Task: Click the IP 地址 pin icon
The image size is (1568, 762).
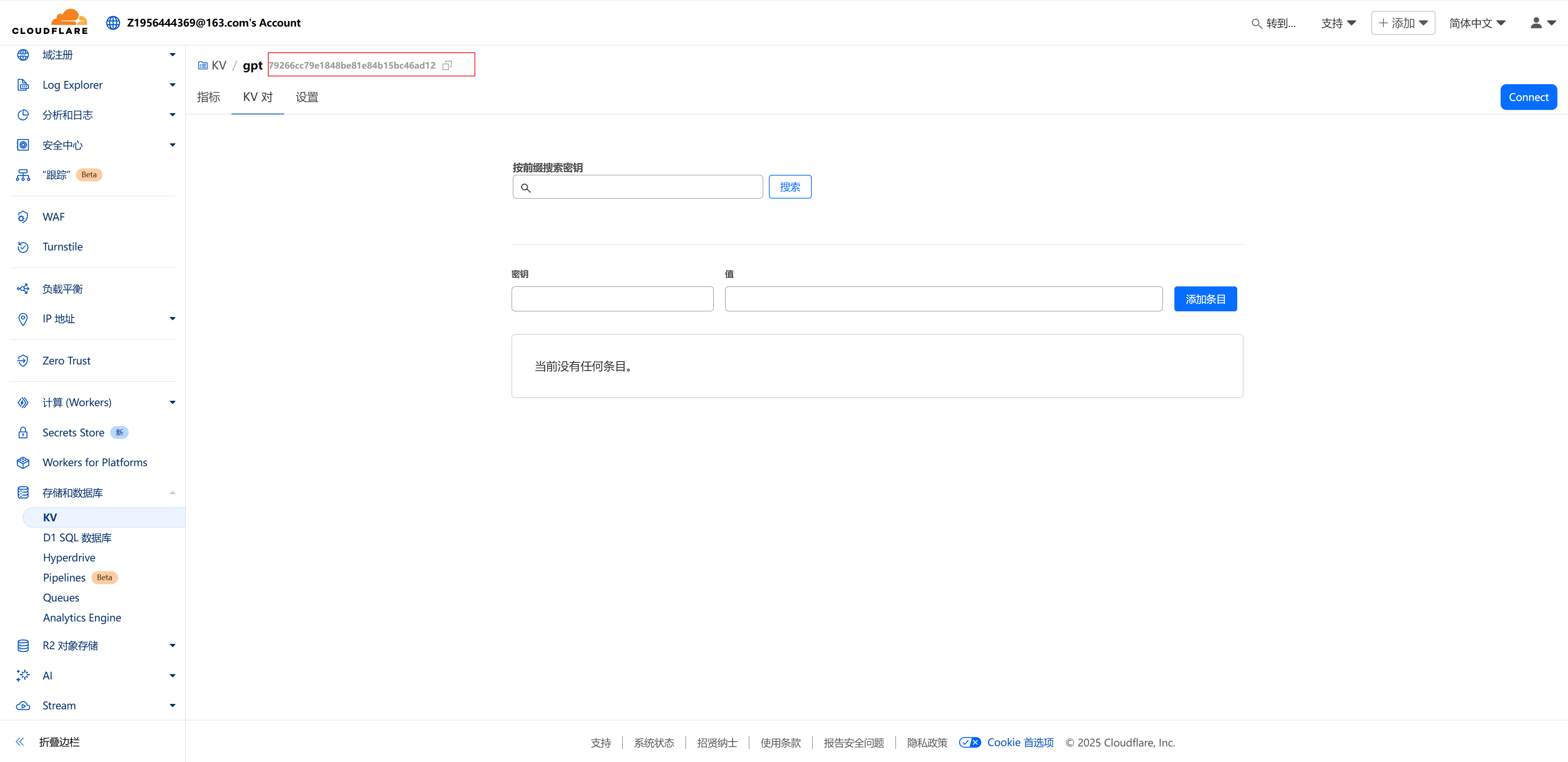Action: 23,319
